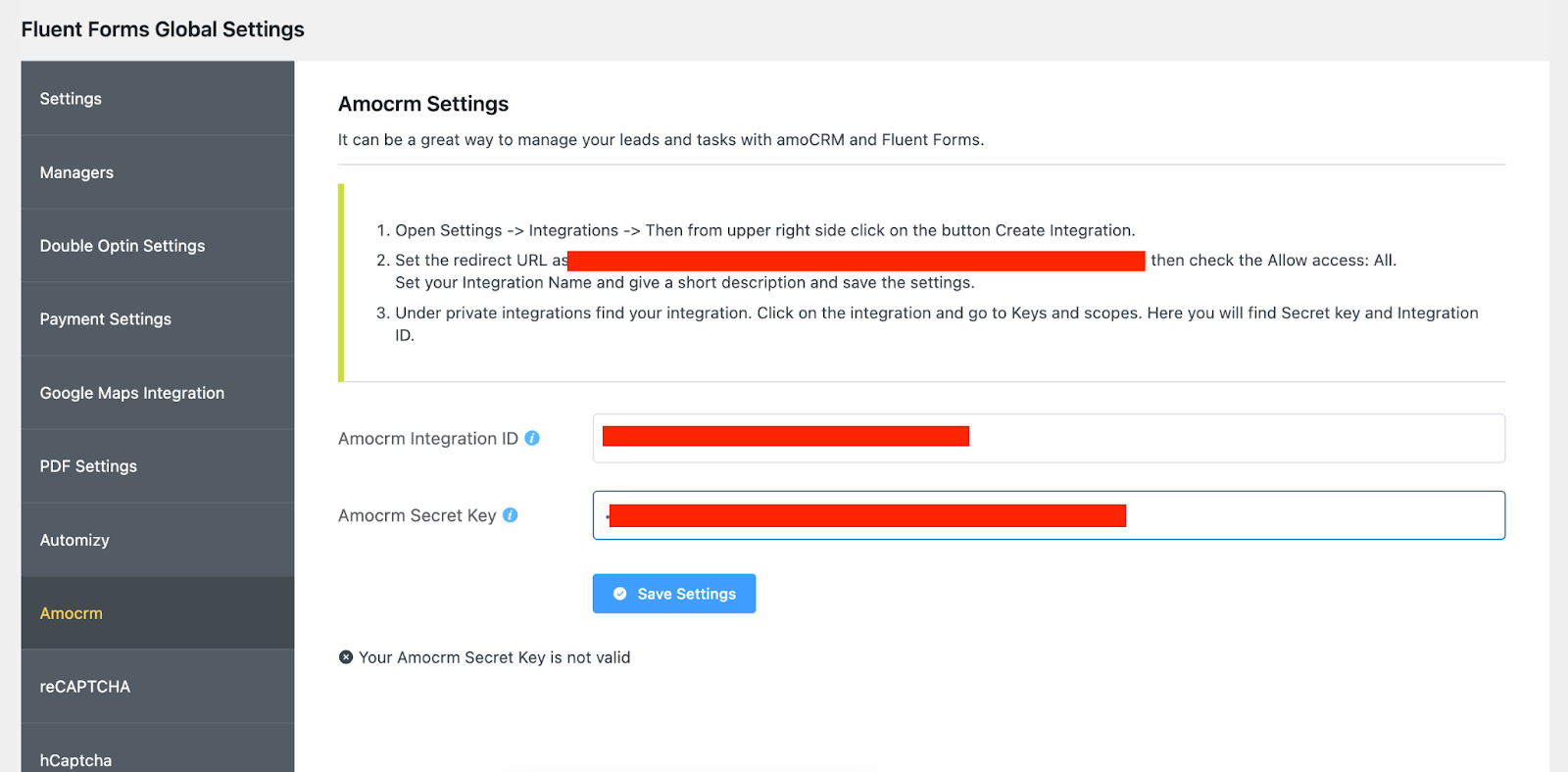The image size is (1568, 772).
Task: Click the 'Amocrm Integration ID' label
Action: click(428, 439)
